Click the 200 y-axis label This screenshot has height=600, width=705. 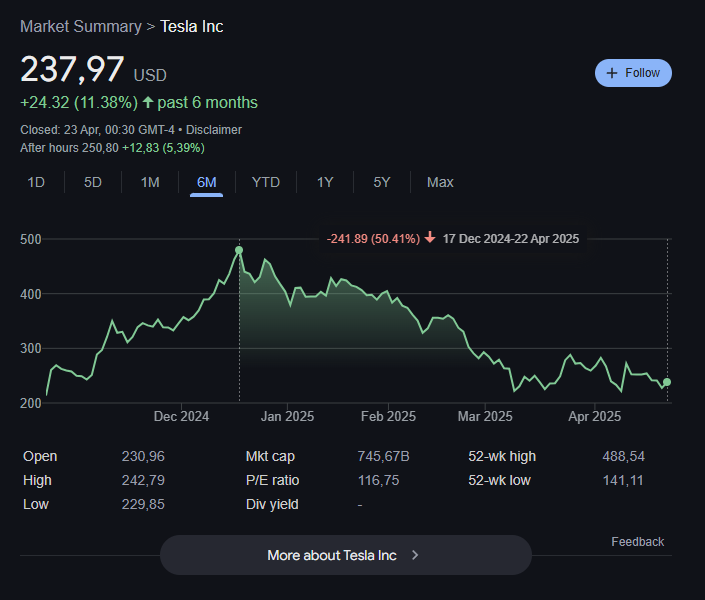coord(31,403)
